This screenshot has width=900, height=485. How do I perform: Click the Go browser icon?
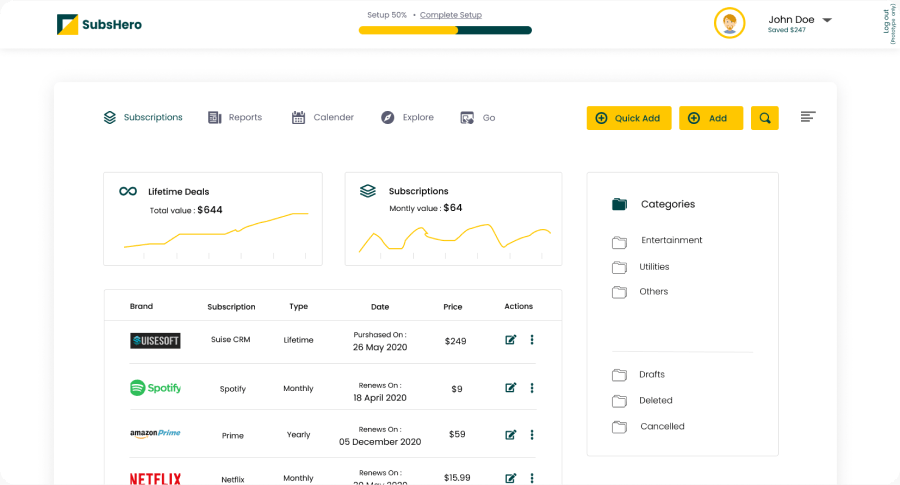tap(467, 118)
